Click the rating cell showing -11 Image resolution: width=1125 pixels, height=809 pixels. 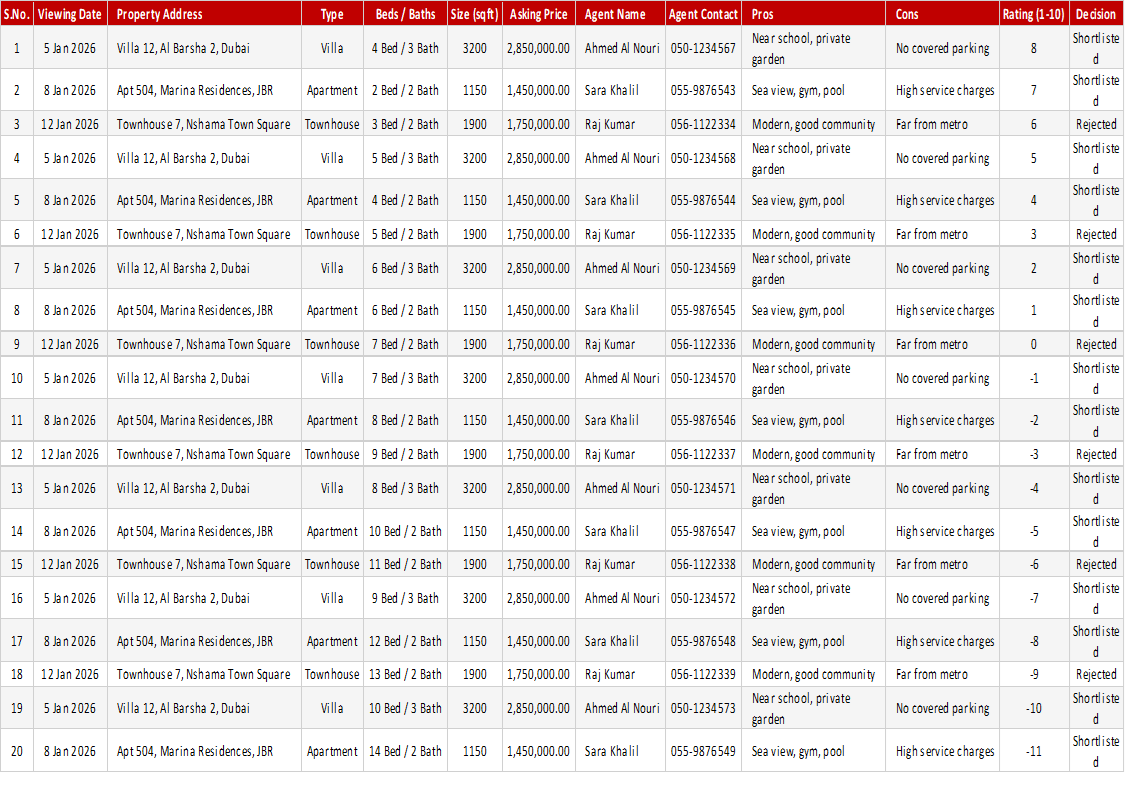1034,751
